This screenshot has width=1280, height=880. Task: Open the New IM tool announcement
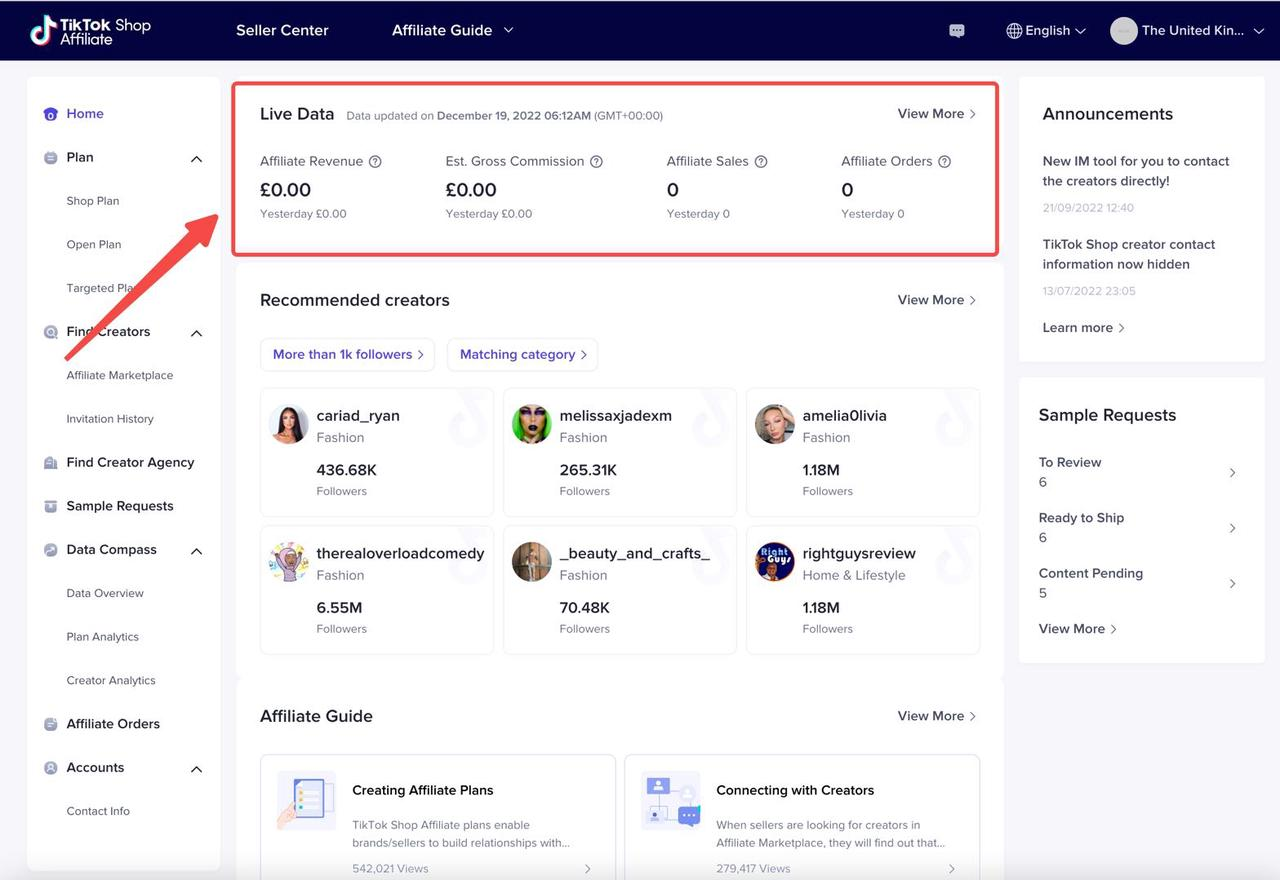click(1136, 171)
